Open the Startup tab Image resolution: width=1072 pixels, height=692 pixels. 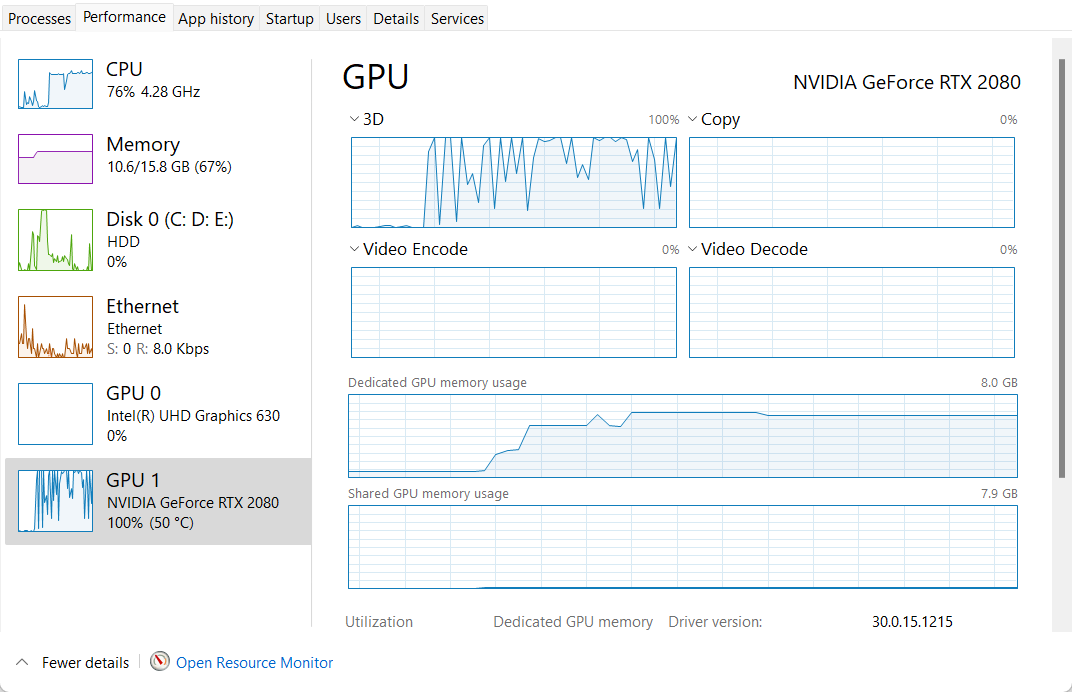coord(290,18)
